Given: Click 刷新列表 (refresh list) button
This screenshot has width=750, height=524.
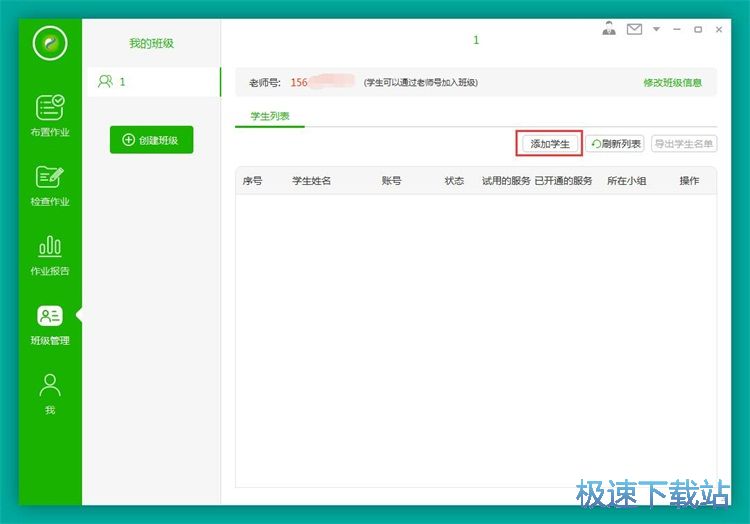Looking at the screenshot, I should [x=616, y=144].
